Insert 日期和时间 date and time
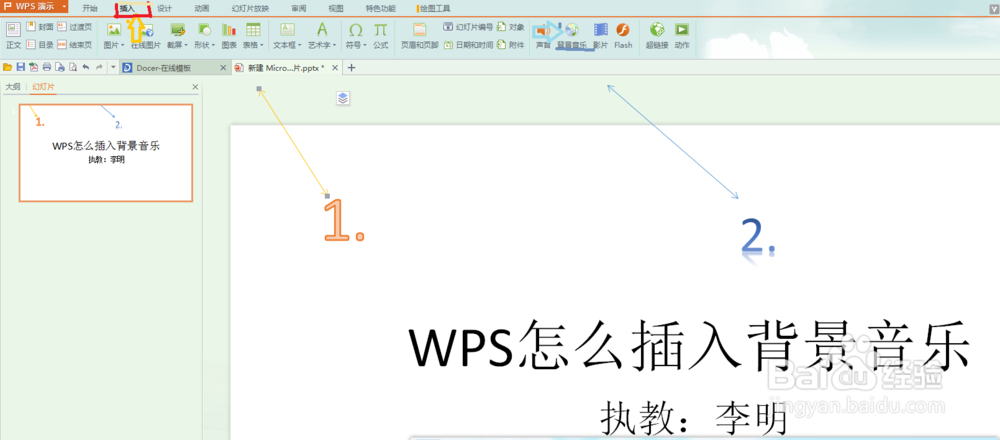Viewport: 1000px width, 440px height. coord(468,45)
